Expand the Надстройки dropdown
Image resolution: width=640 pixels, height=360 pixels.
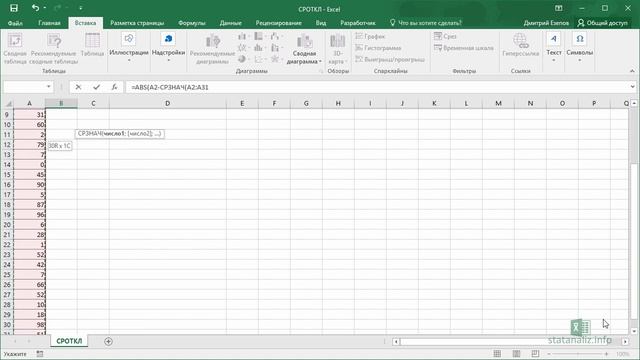168,48
